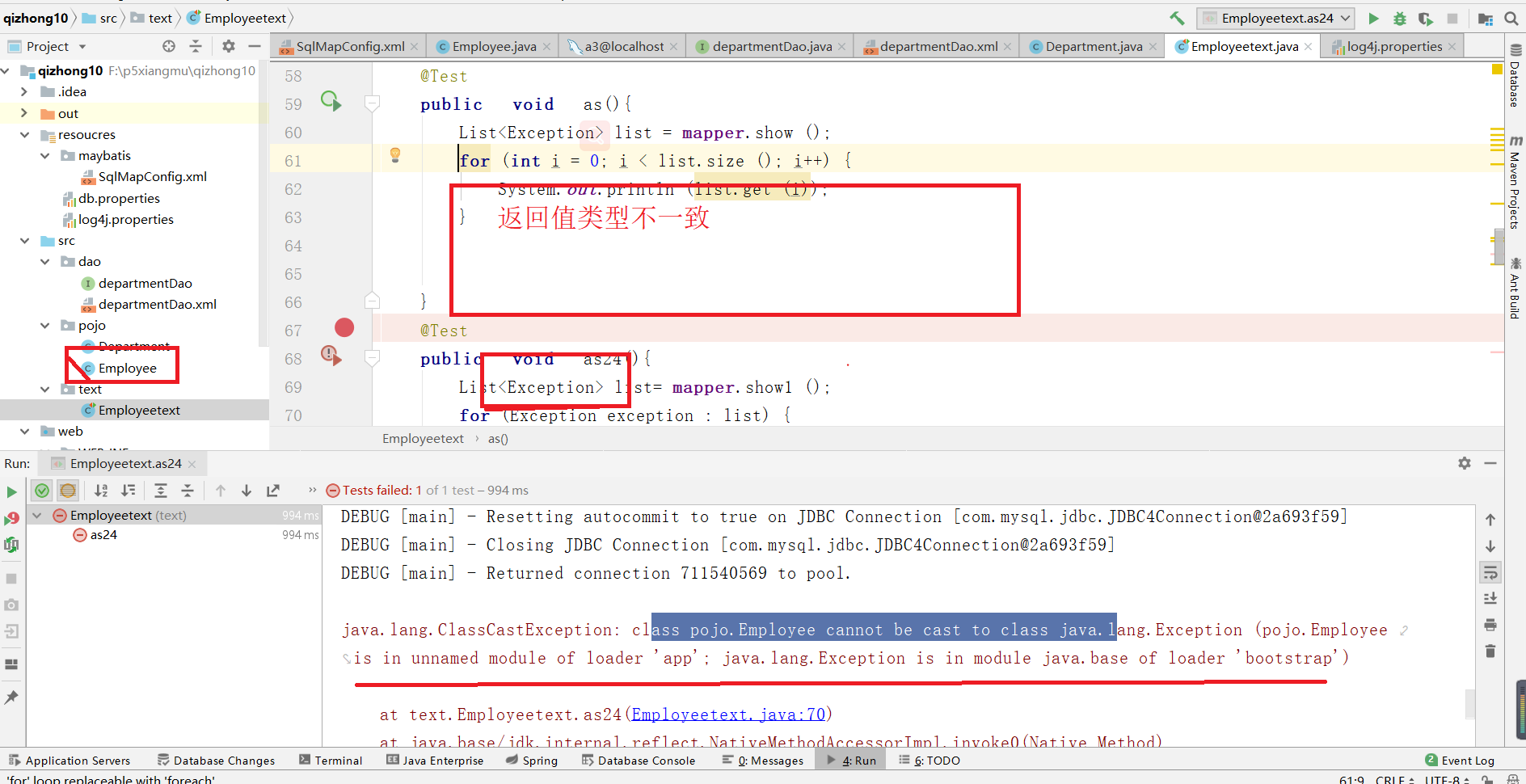Sort tests by duration icon

pyautogui.click(x=128, y=490)
